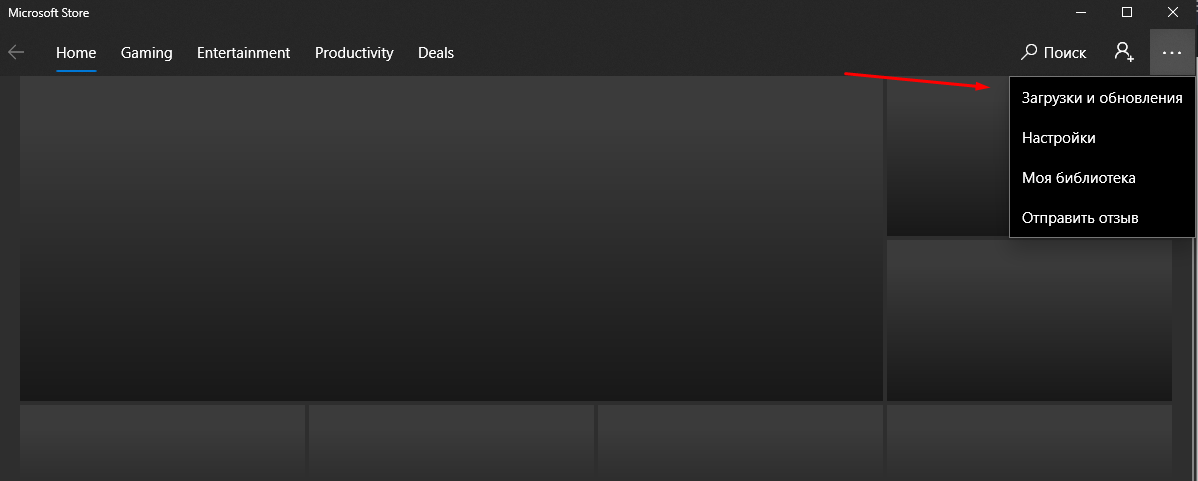Select the second tile in the bottom row
1198x481 pixels.
[451, 442]
